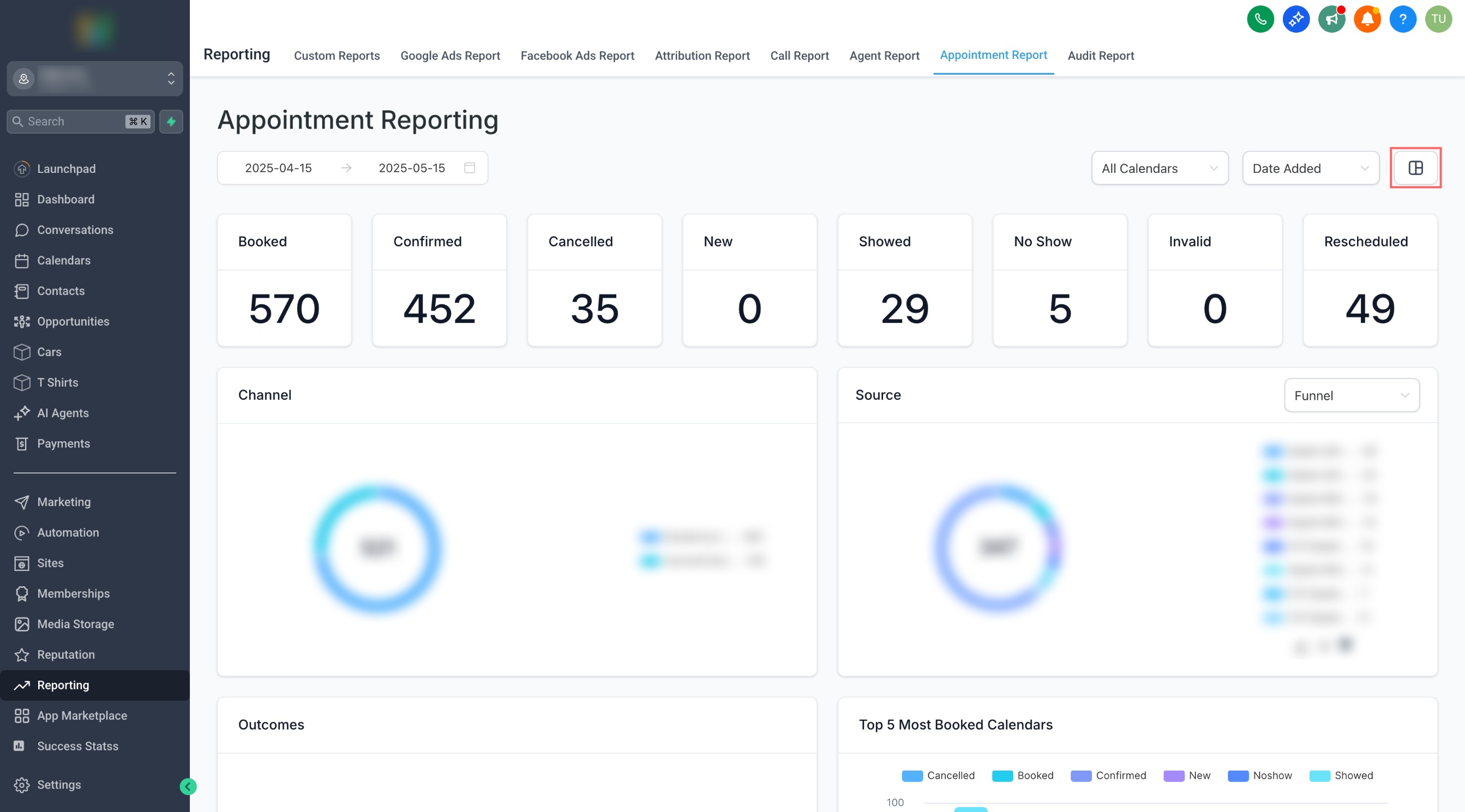Go to Opportunities in the sidebar
This screenshot has height=812, width=1465.
[x=73, y=321]
